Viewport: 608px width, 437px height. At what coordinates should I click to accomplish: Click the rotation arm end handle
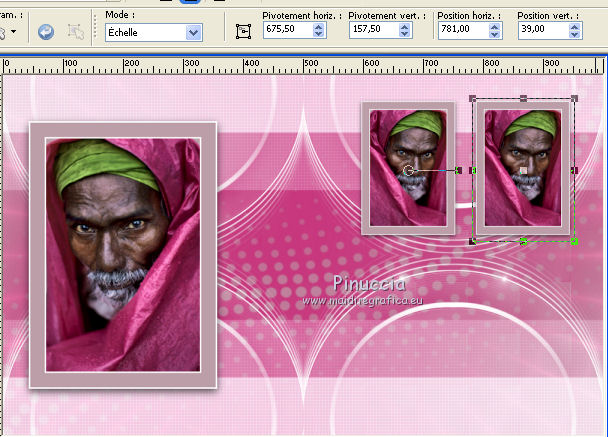[459, 170]
